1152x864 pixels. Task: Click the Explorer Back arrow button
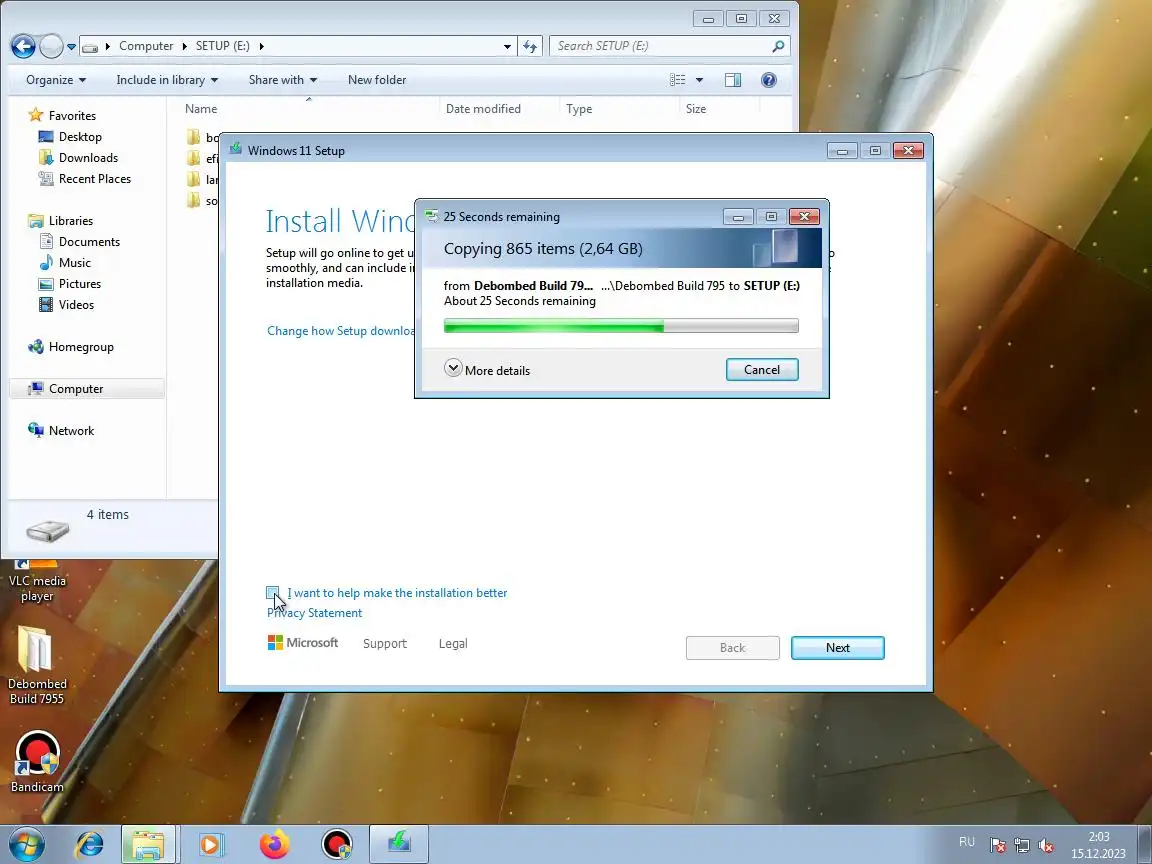[23, 46]
